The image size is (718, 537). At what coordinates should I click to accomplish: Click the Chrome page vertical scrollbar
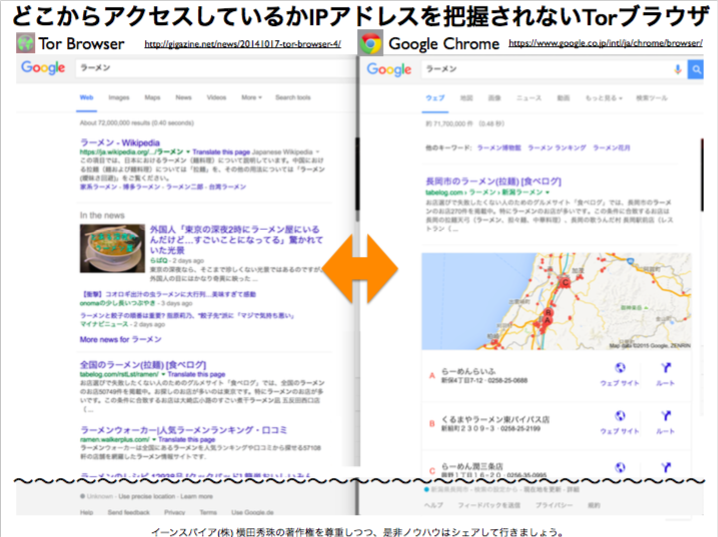[x=702, y=175]
